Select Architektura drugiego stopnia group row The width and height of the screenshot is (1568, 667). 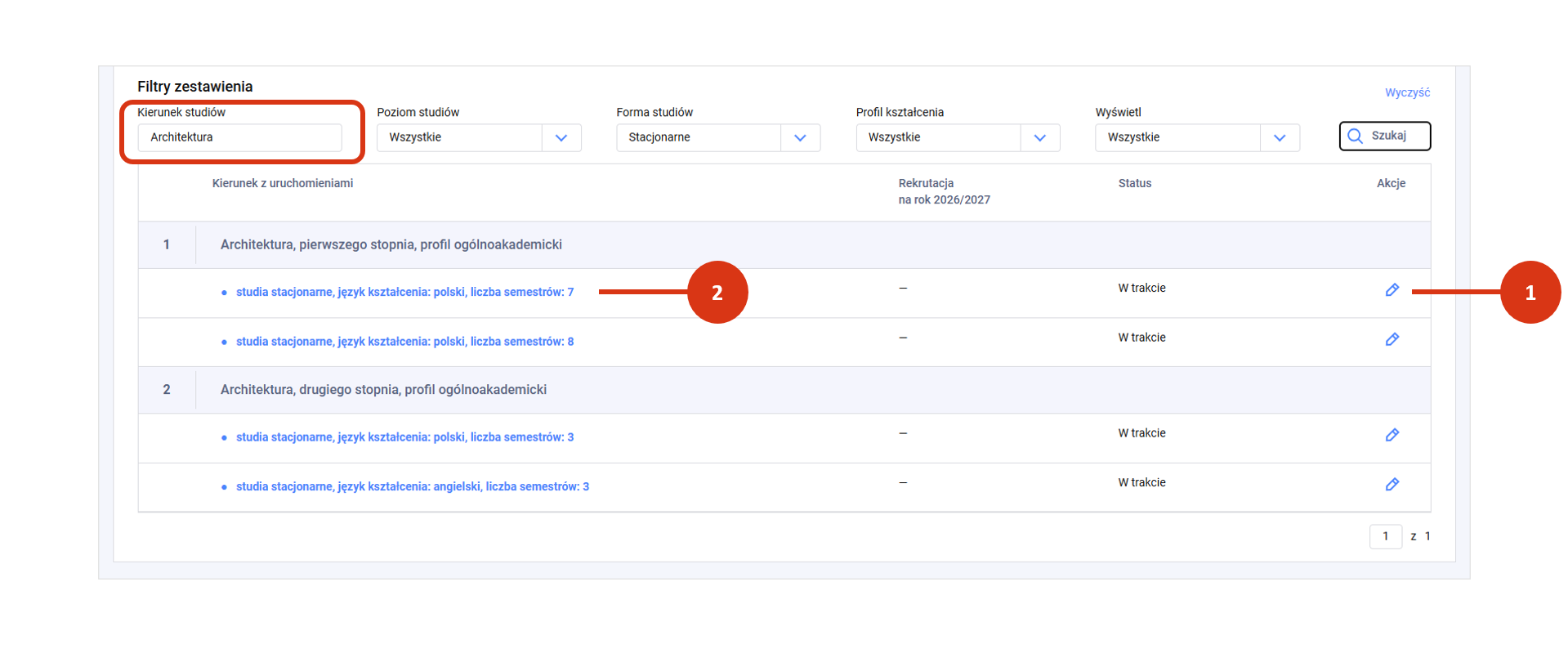click(x=383, y=390)
